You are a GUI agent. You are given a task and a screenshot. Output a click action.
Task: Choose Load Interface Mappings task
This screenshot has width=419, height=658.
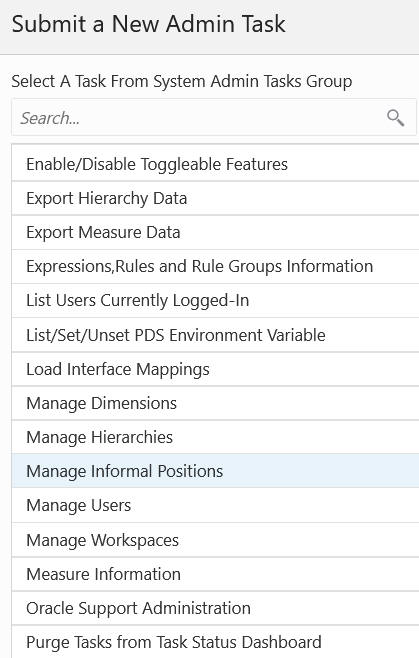pyautogui.click(x=215, y=369)
